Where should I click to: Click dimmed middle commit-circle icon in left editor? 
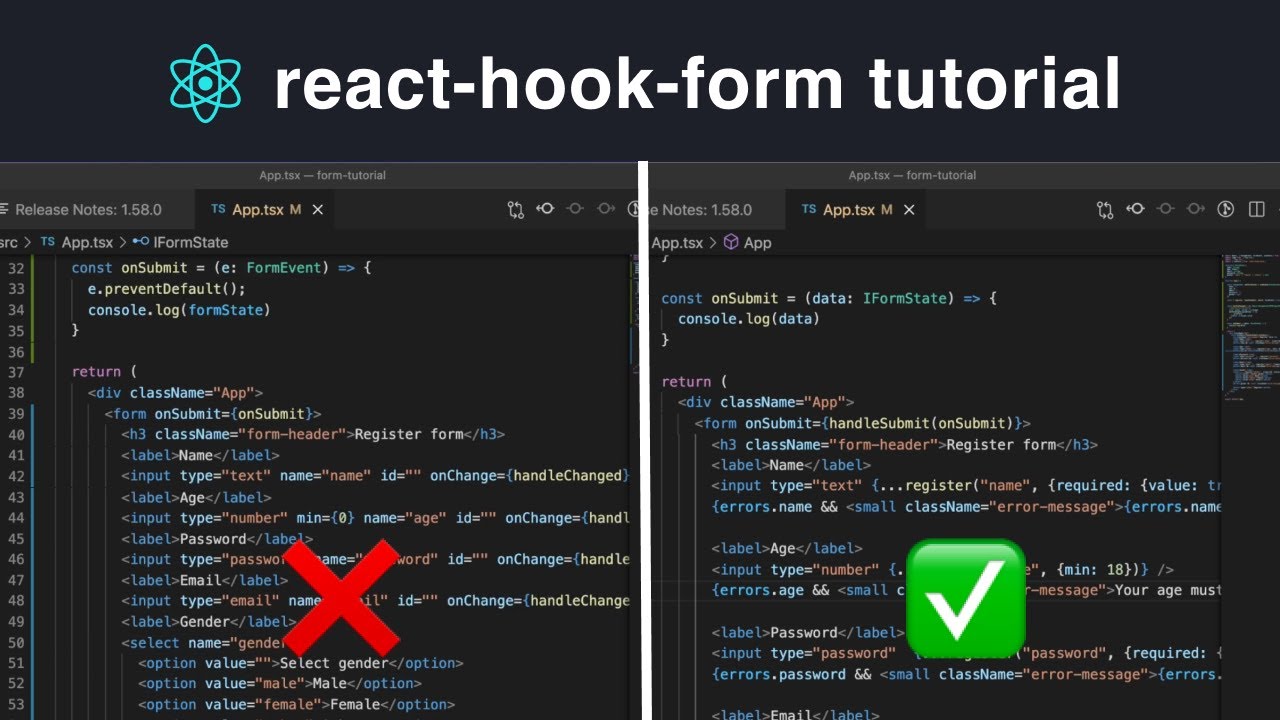pyautogui.click(x=575, y=209)
